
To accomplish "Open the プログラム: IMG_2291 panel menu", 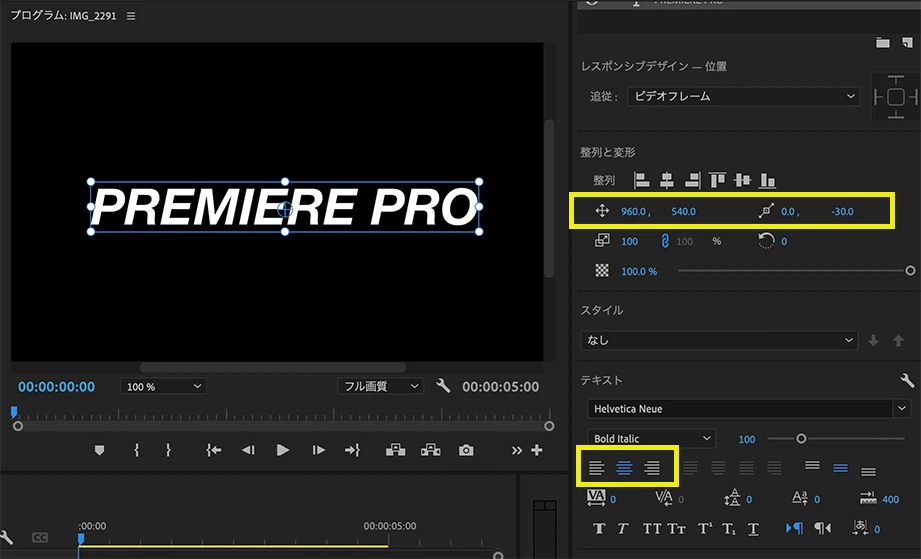I will [x=131, y=16].
